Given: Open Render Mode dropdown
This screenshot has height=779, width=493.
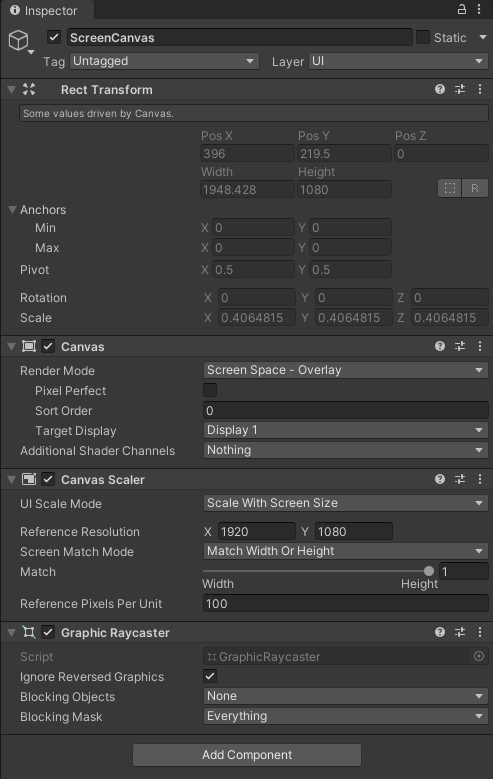Looking at the screenshot, I should point(345,370).
